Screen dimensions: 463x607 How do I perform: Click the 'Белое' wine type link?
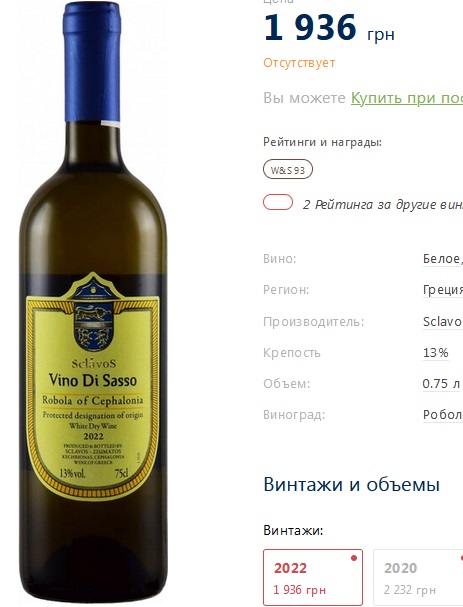(x=442, y=258)
